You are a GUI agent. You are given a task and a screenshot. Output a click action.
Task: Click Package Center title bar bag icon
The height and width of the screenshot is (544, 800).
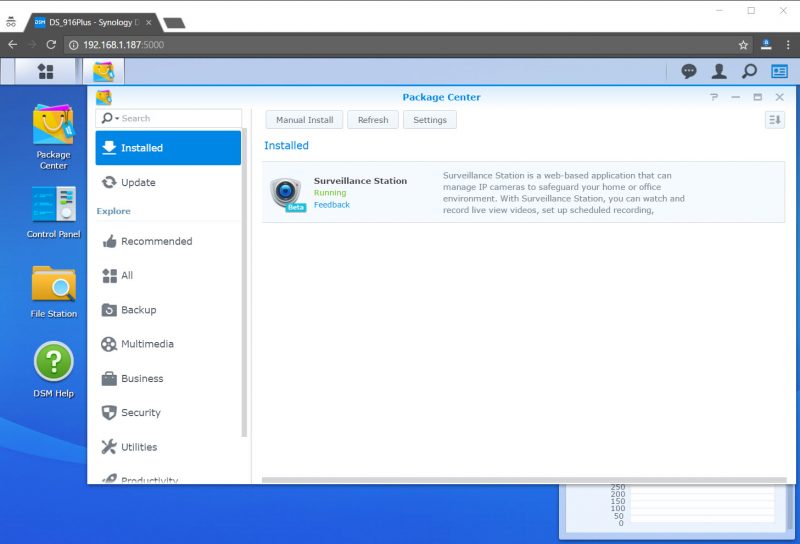pos(104,97)
